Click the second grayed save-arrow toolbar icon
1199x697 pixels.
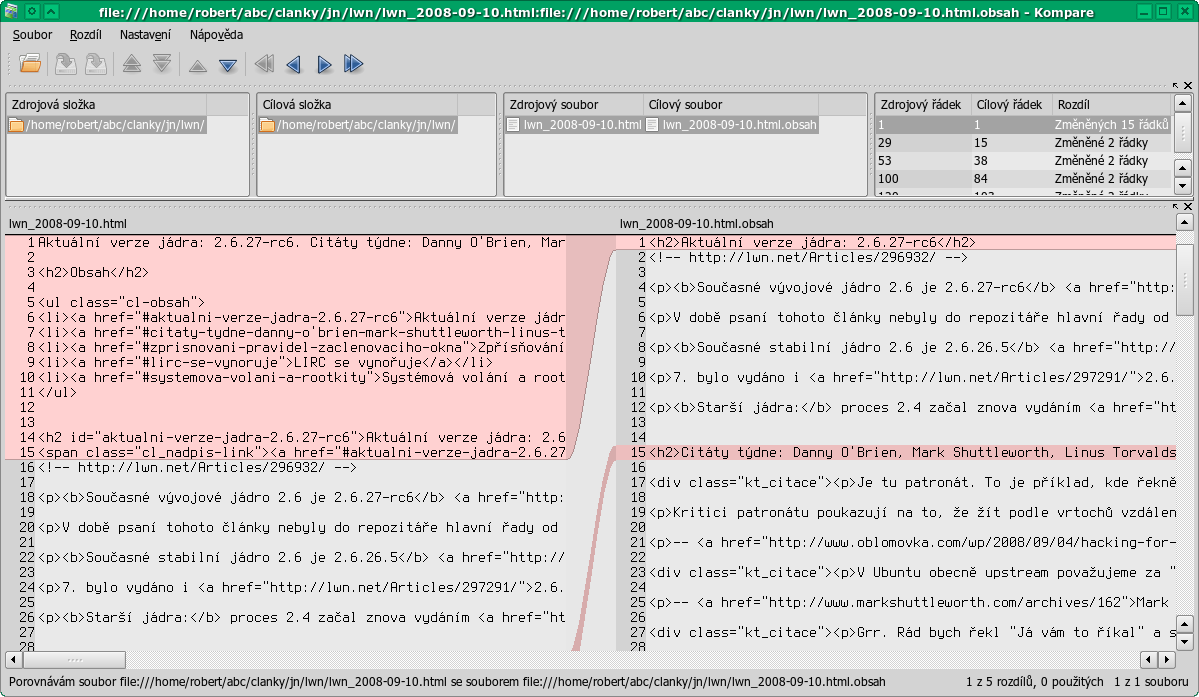(x=96, y=64)
